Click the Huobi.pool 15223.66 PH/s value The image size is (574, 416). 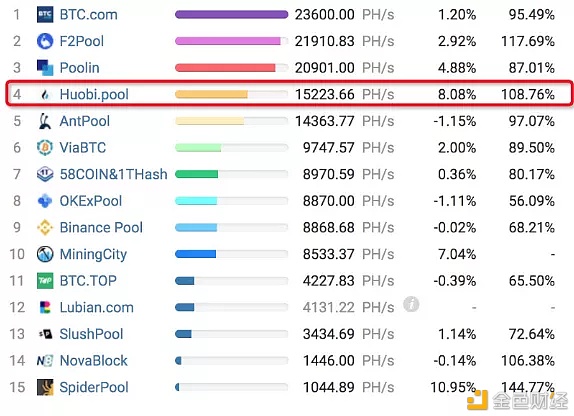pyautogui.click(x=344, y=94)
